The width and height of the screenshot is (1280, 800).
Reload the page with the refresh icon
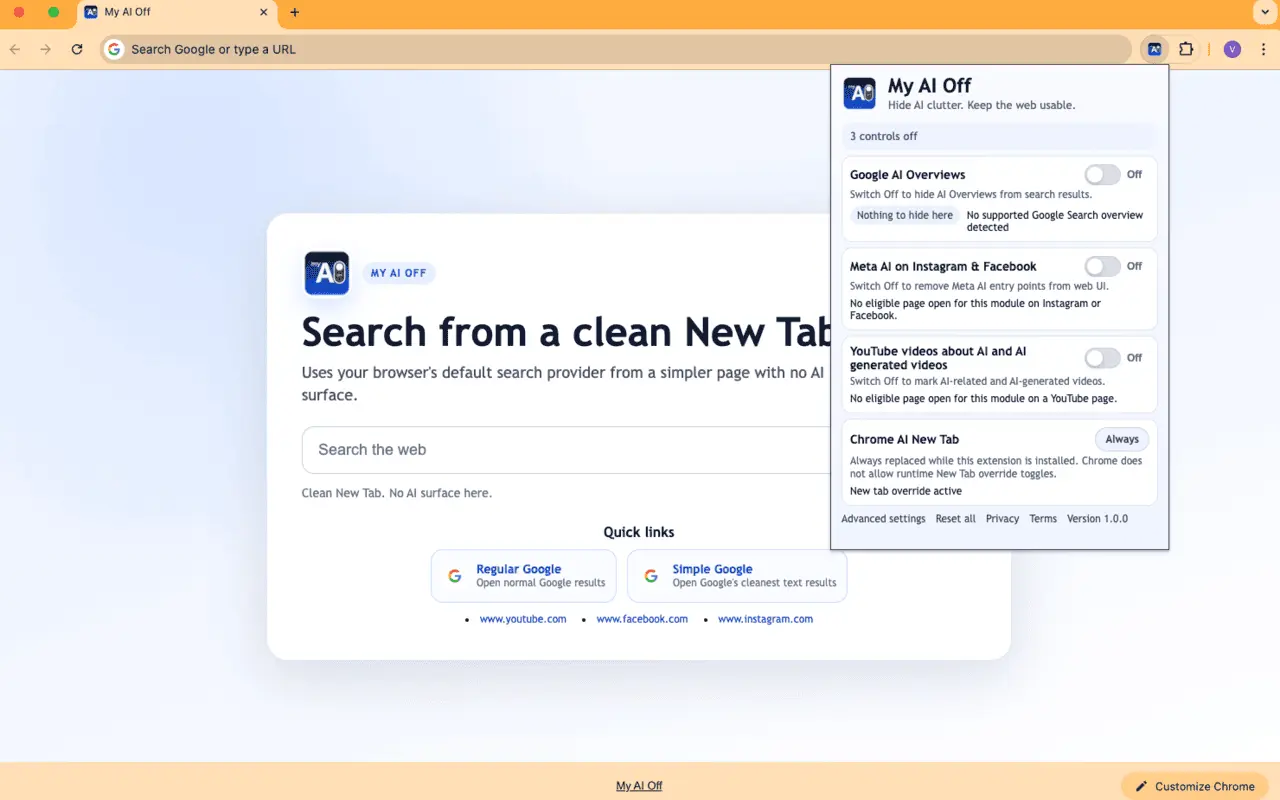[x=77, y=49]
